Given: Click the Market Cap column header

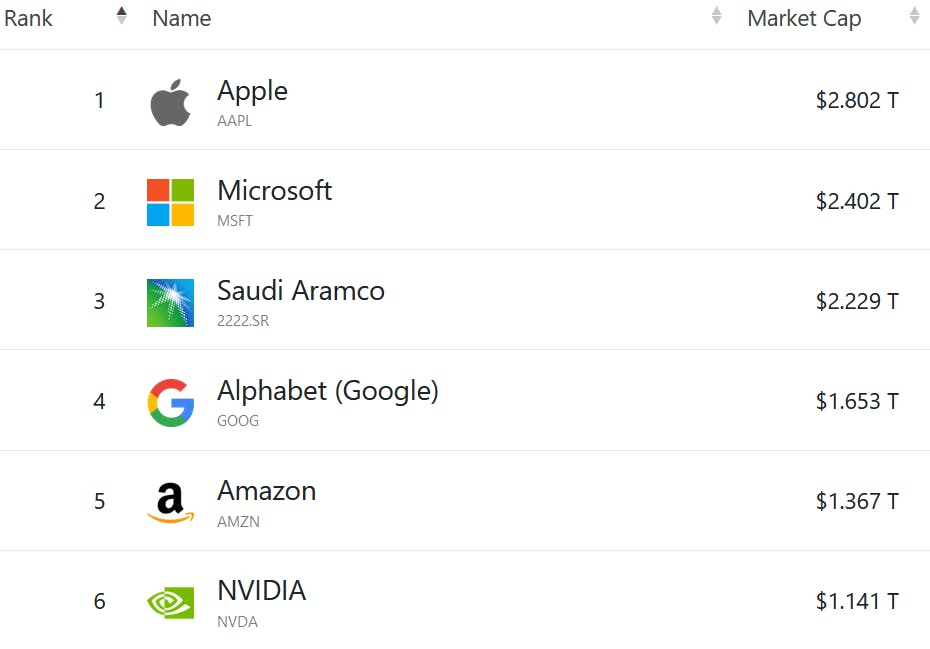Looking at the screenshot, I should pyautogui.click(x=804, y=18).
